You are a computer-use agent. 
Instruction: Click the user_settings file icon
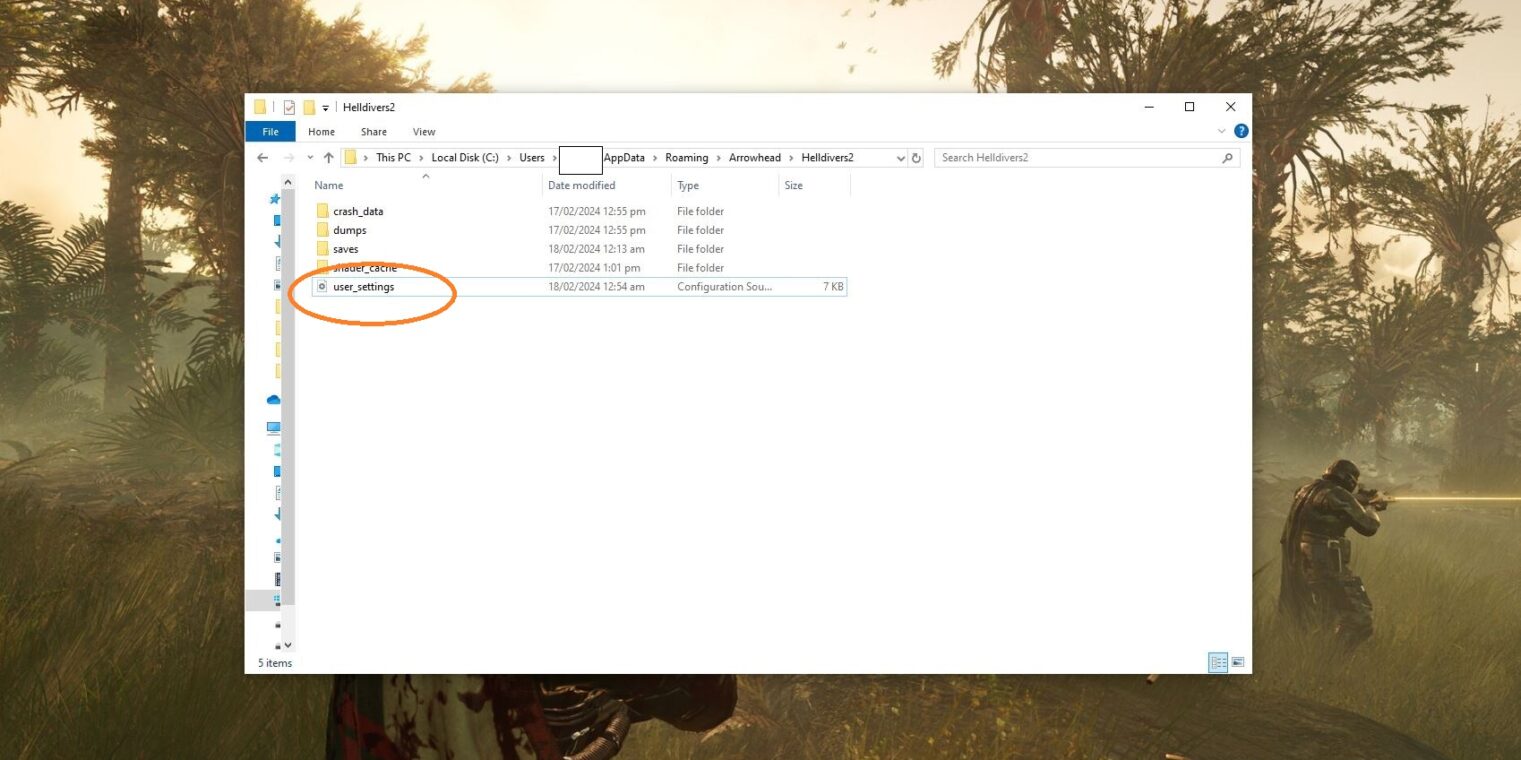[x=322, y=287]
